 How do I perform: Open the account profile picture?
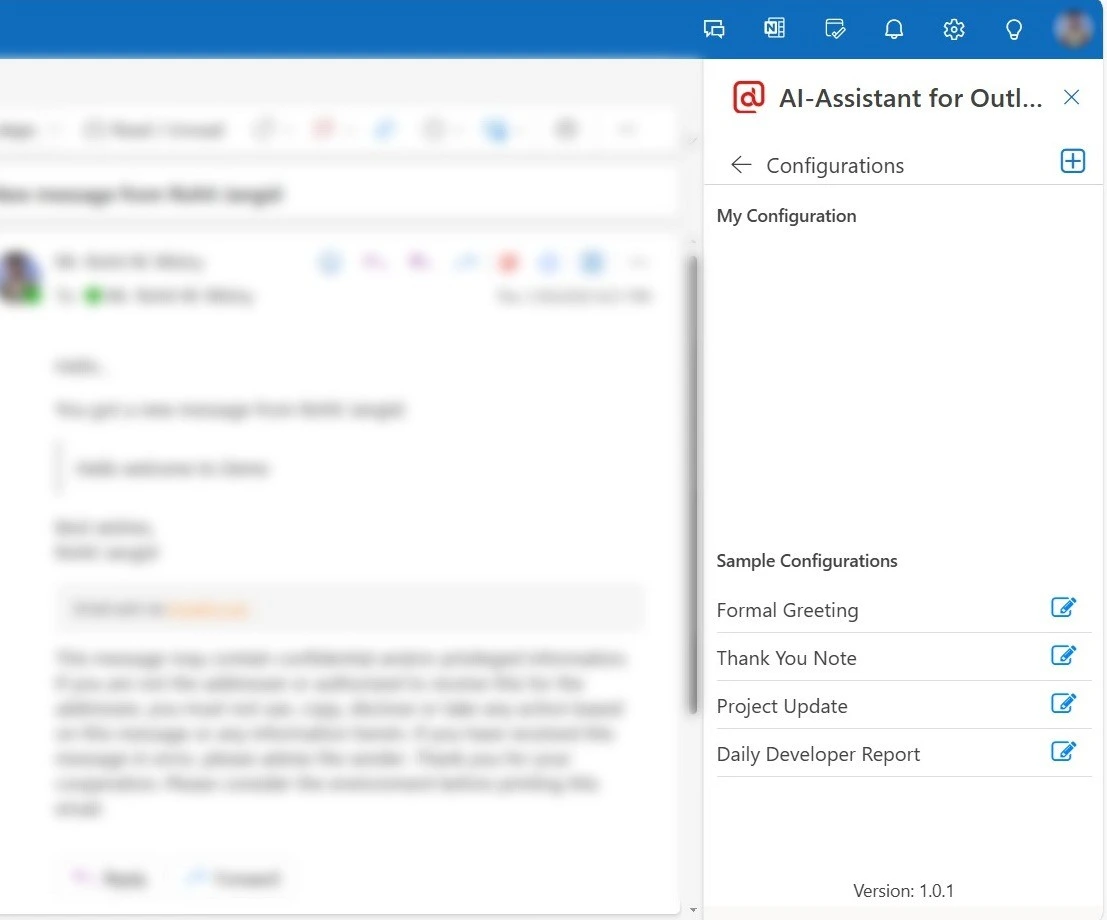[1072, 28]
